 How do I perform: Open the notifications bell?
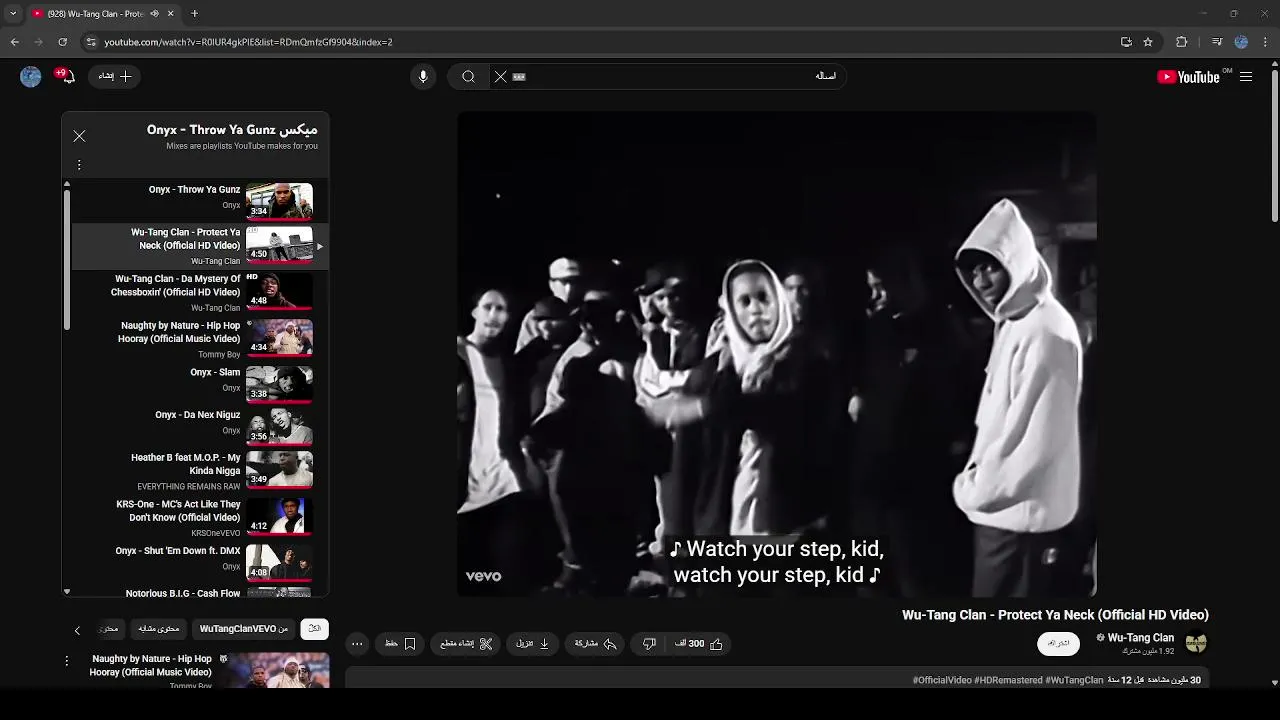click(x=67, y=77)
